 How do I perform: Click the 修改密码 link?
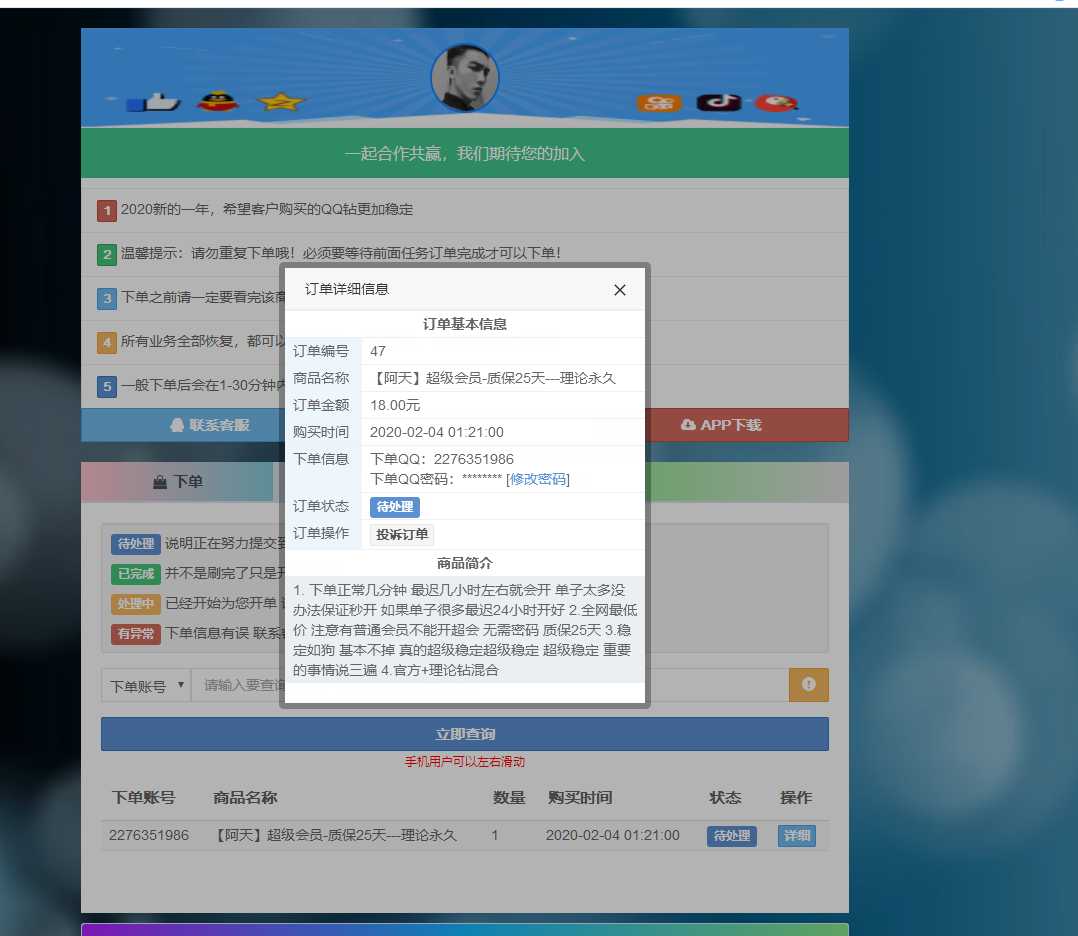pyautogui.click(x=538, y=479)
